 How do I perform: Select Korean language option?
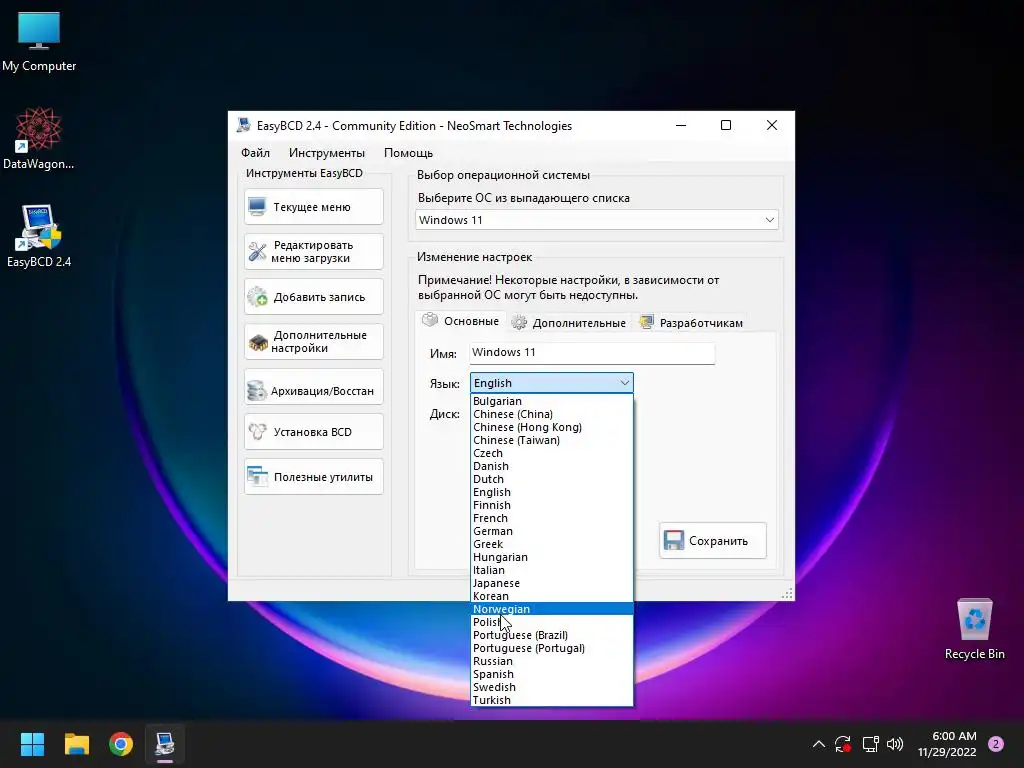point(552,596)
